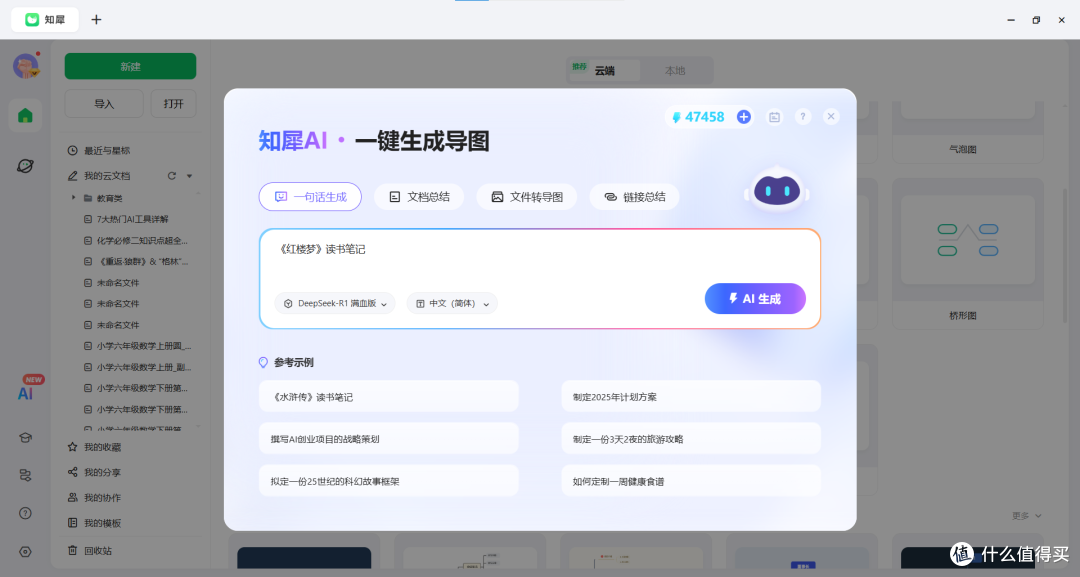Click the 47458 credits balance
Viewport: 1080px width, 577px height.
[698, 117]
